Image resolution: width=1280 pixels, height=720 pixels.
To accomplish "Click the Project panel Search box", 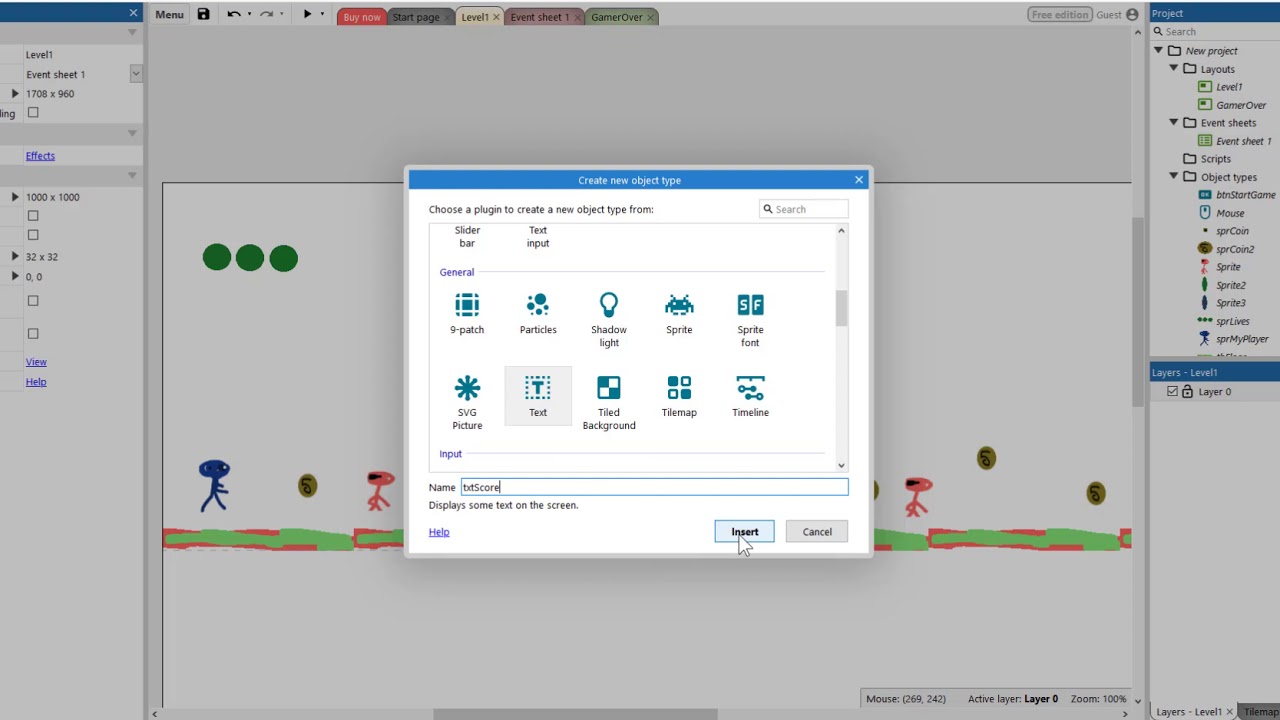I will pyautogui.click(x=1214, y=32).
